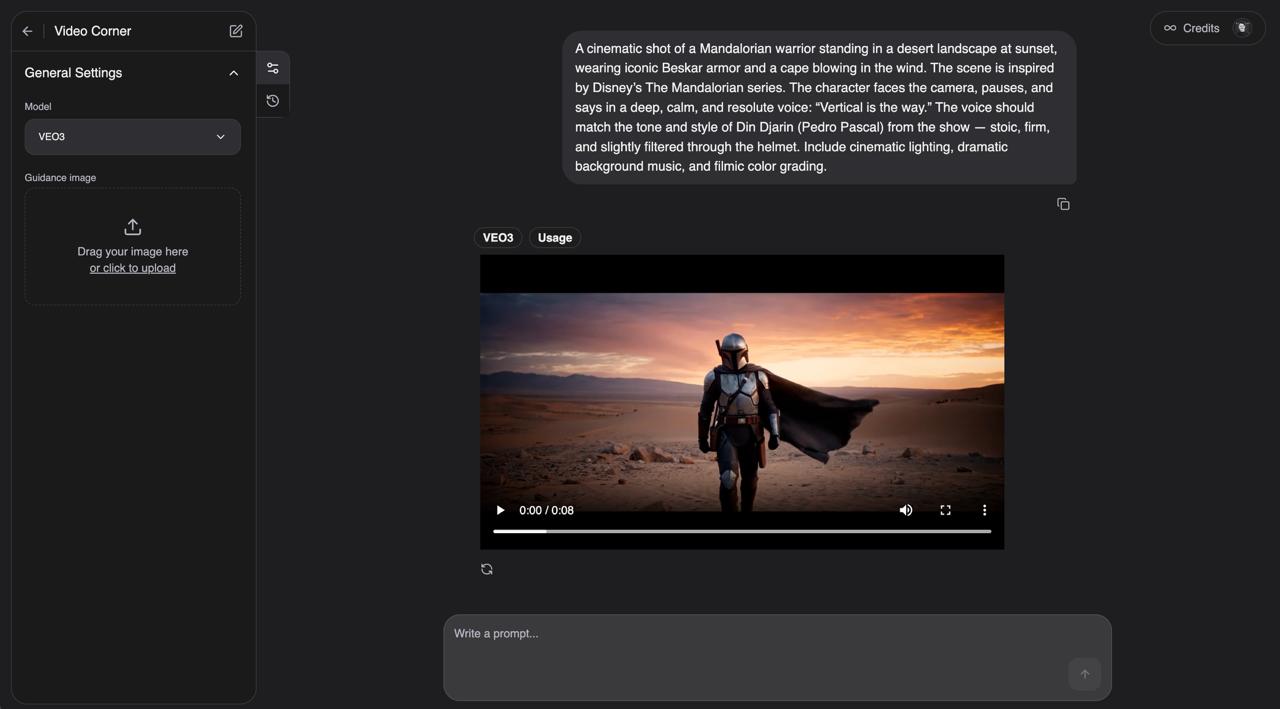Screen dimensions: 1280x709
Task: Click the regenerate video icon
Action: tap(487, 569)
